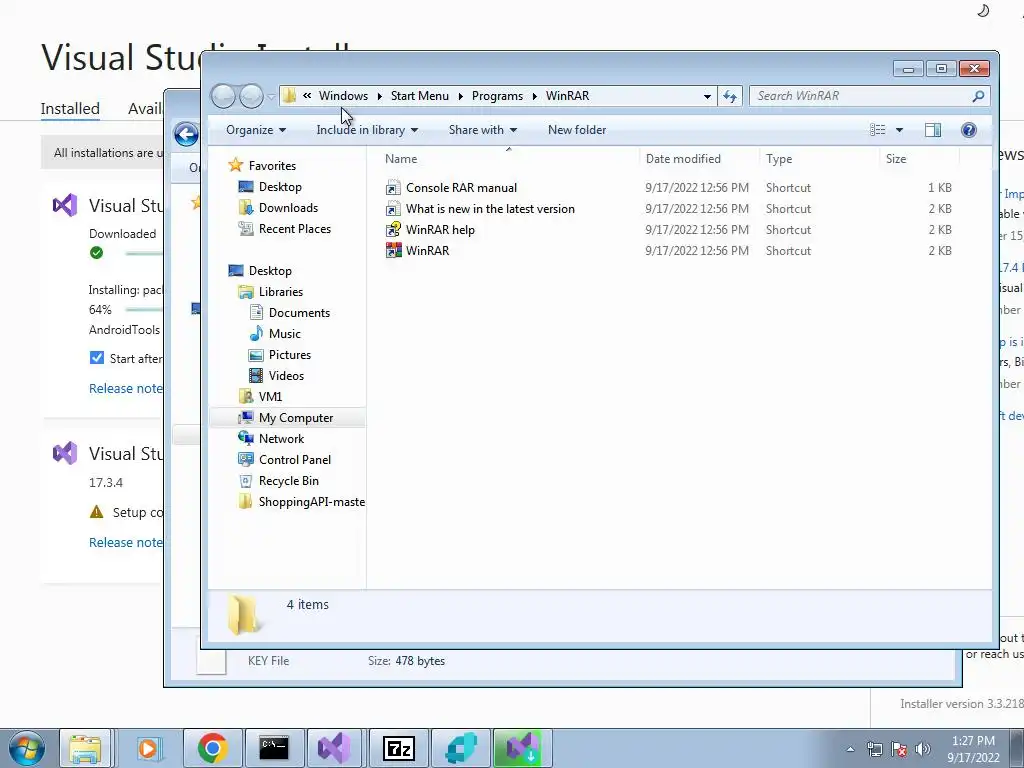Open Libraries in the navigation pane
The height and width of the screenshot is (768, 1024).
click(x=281, y=292)
